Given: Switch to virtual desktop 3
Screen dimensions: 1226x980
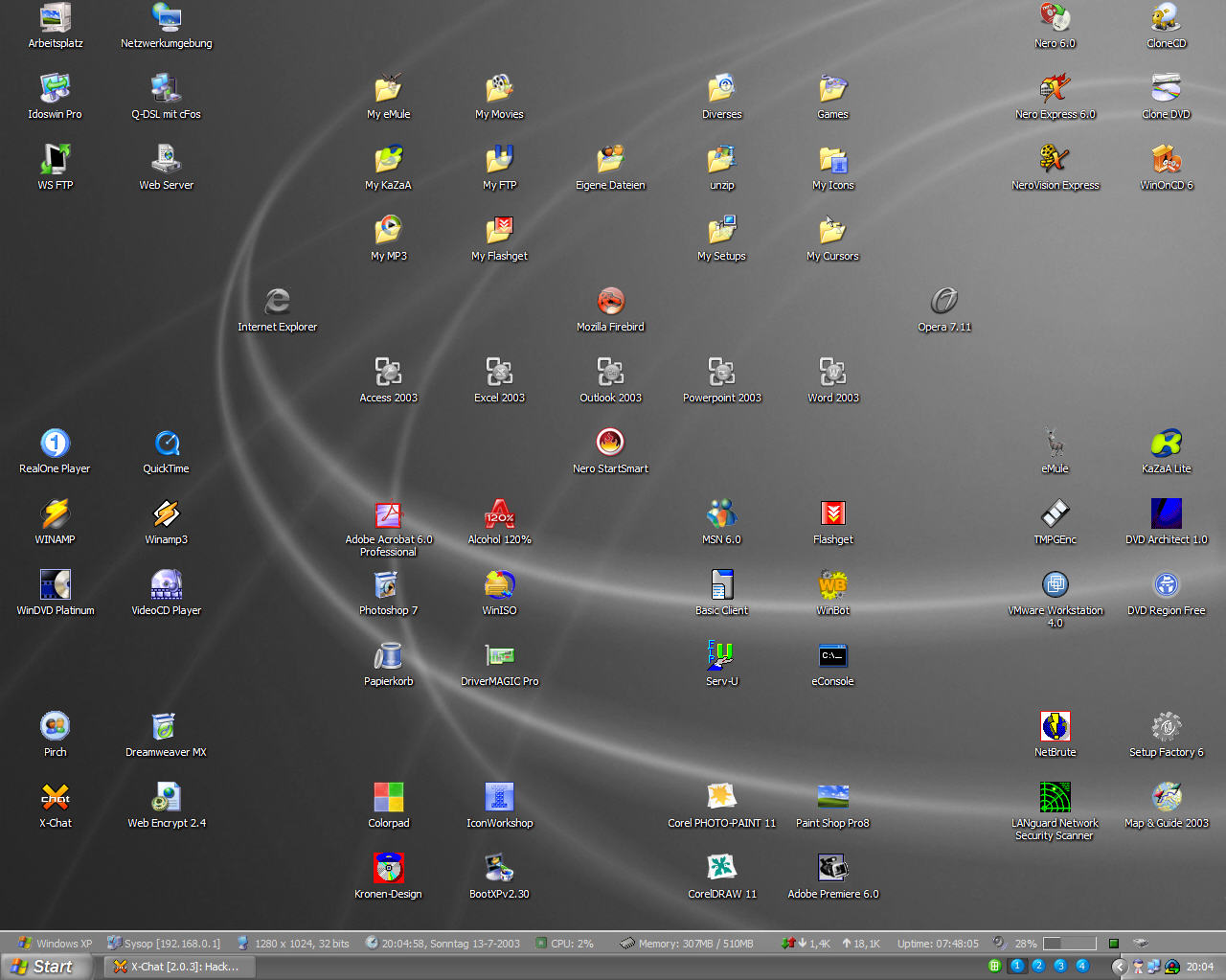Looking at the screenshot, I should 1060,966.
